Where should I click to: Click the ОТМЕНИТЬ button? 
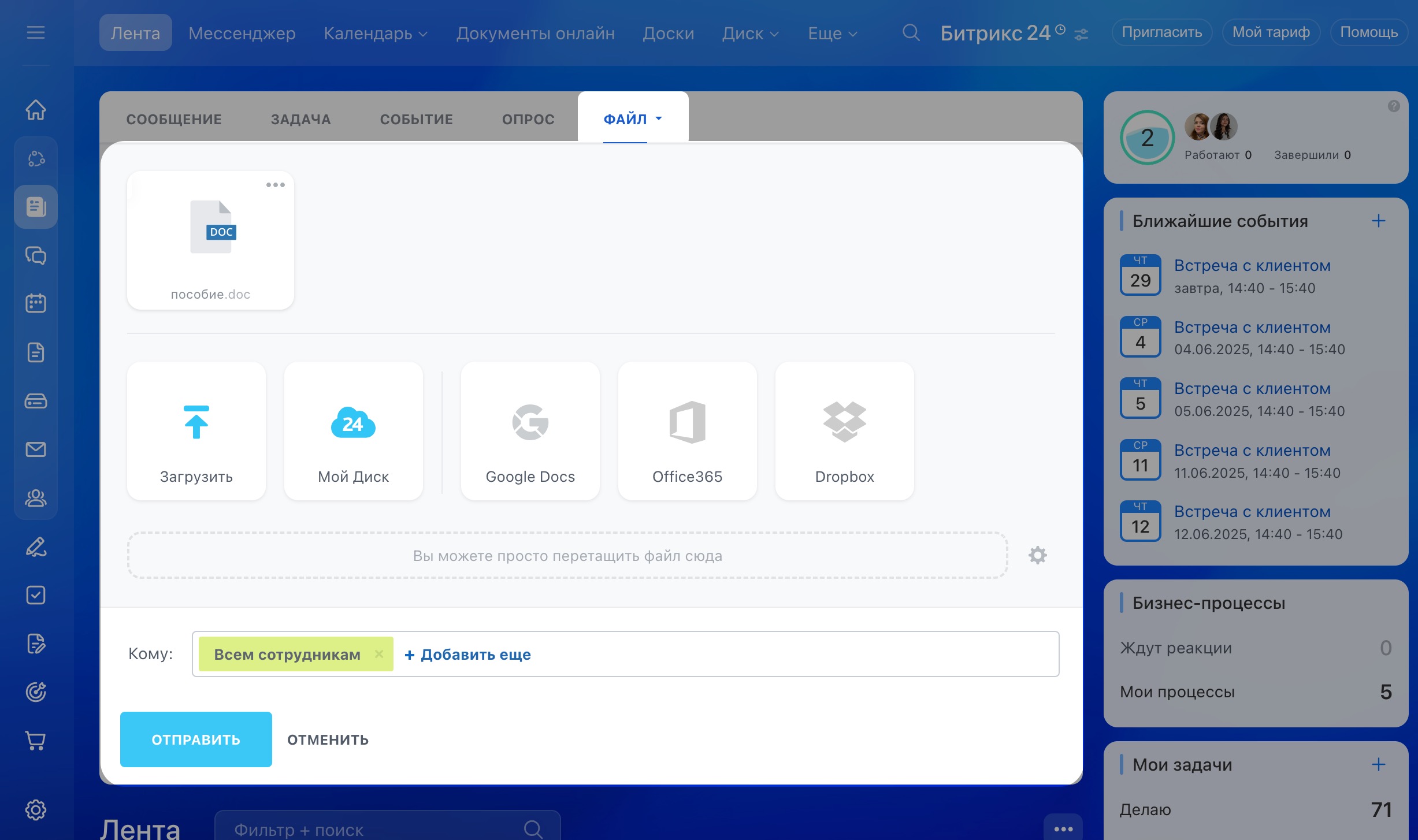pos(328,739)
